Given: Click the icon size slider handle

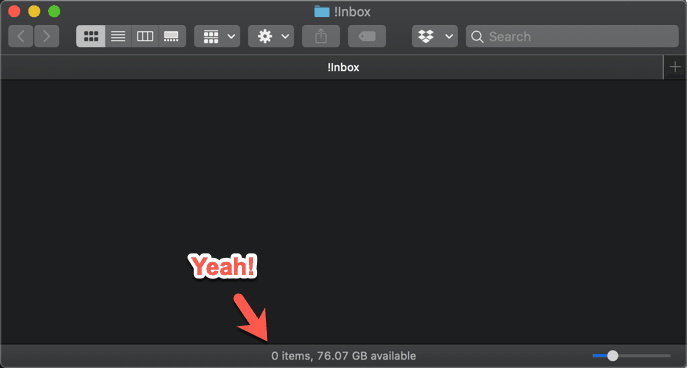Looking at the screenshot, I should point(613,356).
